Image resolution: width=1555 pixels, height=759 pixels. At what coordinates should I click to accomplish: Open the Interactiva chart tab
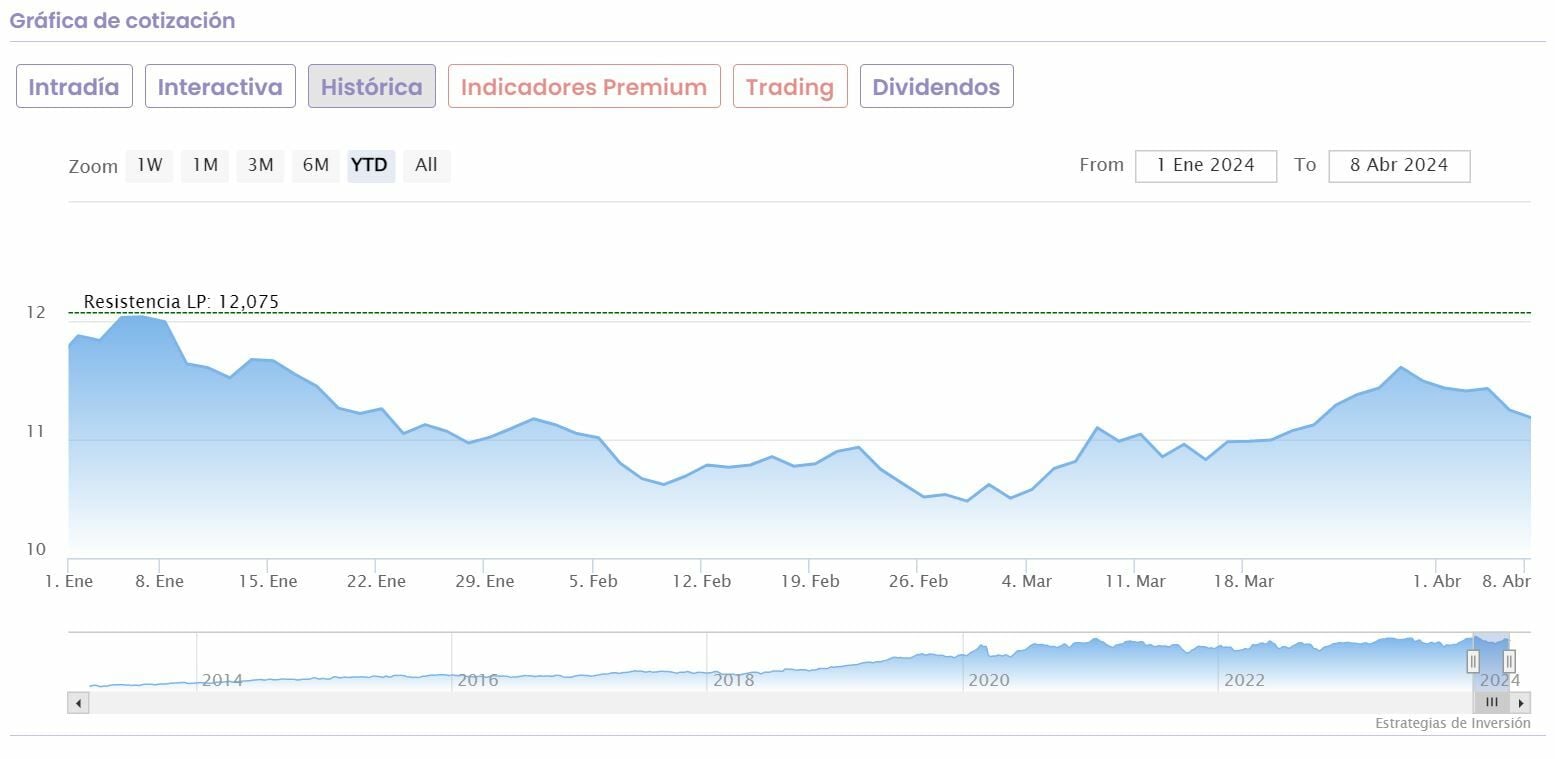pyautogui.click(x=220, y=87)
